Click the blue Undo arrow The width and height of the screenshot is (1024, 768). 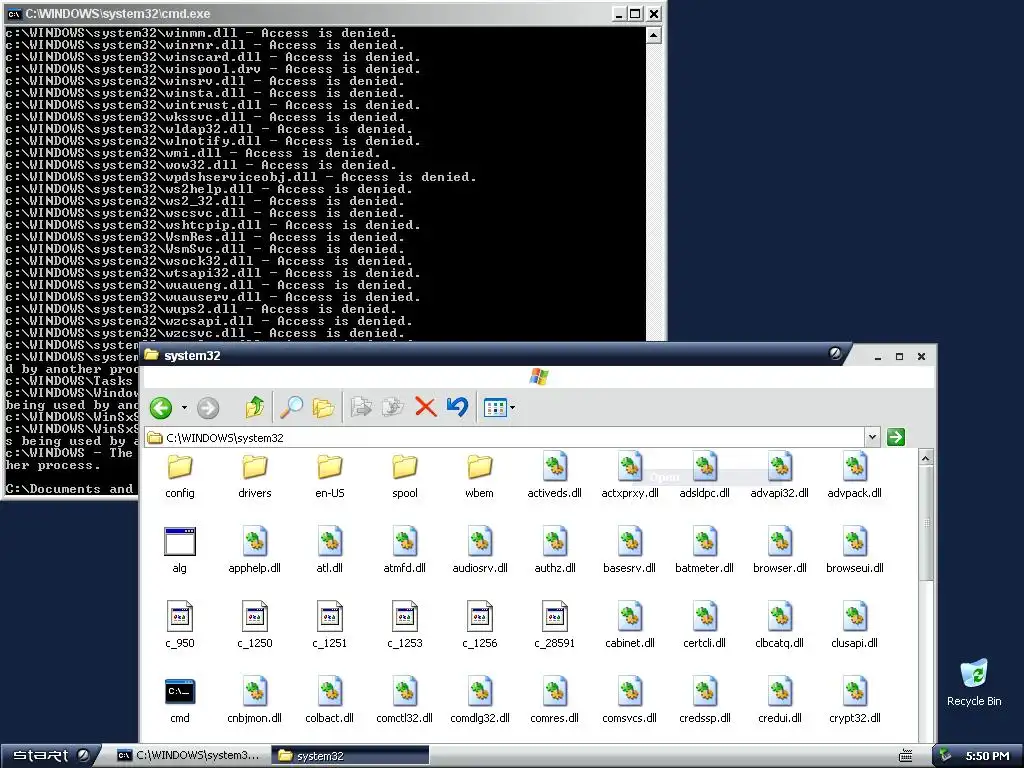point(457,407)
